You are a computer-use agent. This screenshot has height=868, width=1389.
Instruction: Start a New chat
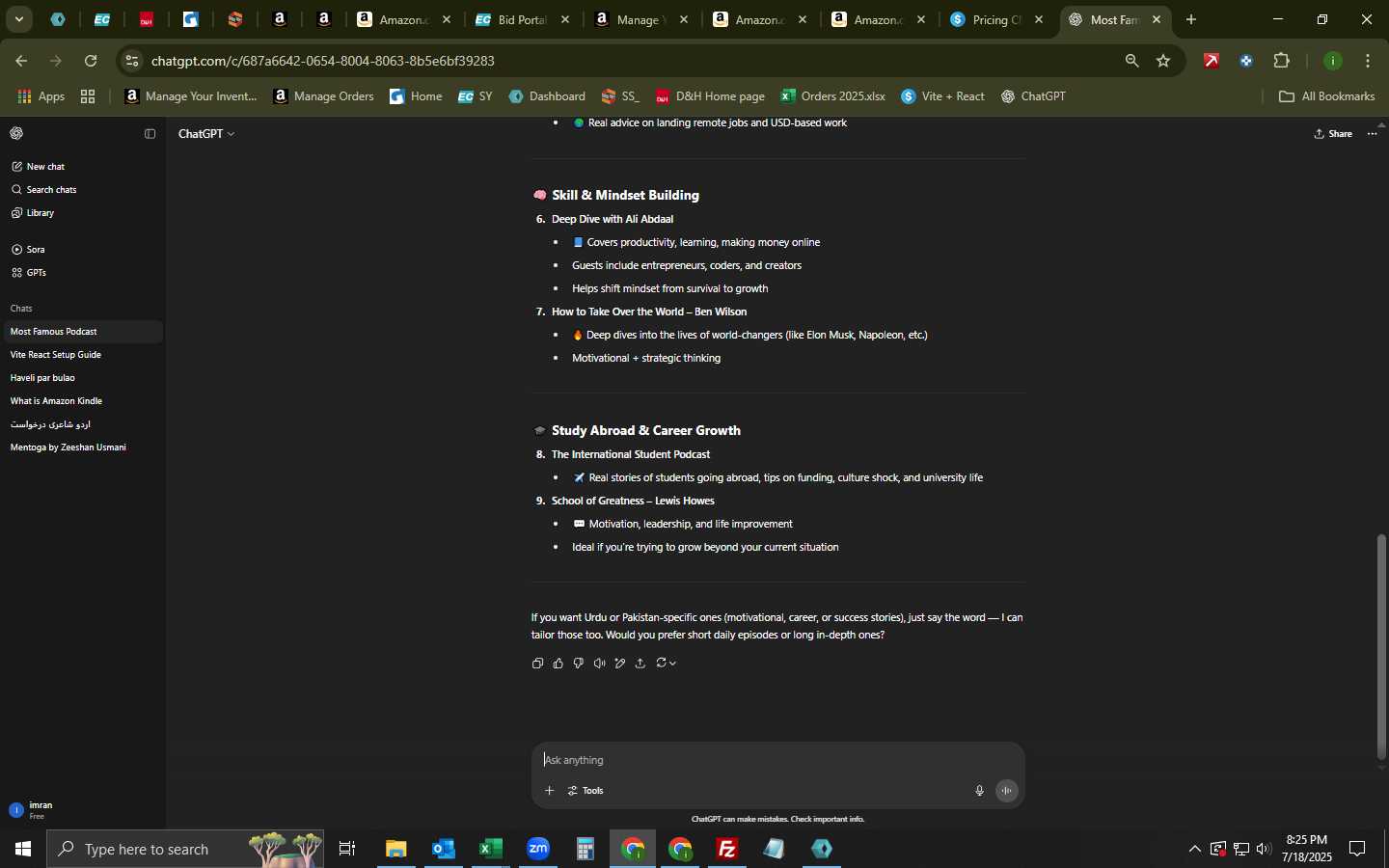pyautogui.click(x=82, y=167)
